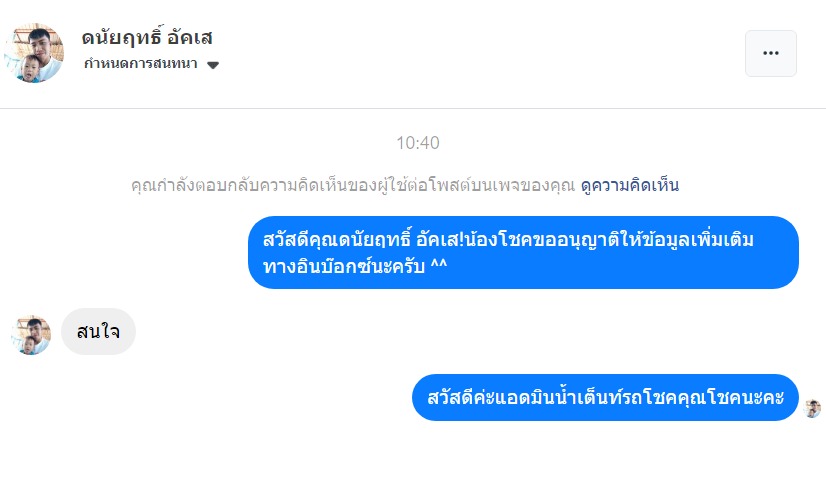Click the gray notice text คุณกำลังตอบกลับความคิดเห็น
Screen dimensions: 826x481
tap(354, 185)
